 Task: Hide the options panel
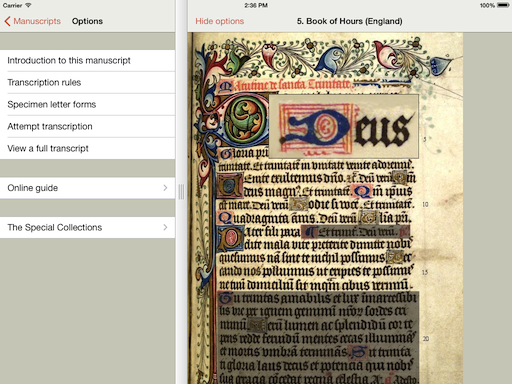tap(220, 21)
